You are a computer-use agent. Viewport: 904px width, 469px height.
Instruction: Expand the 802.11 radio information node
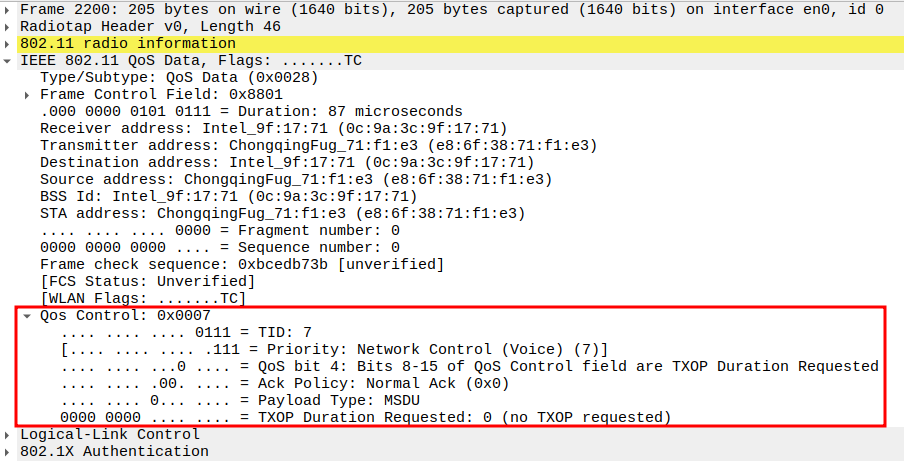pos(9,43)
